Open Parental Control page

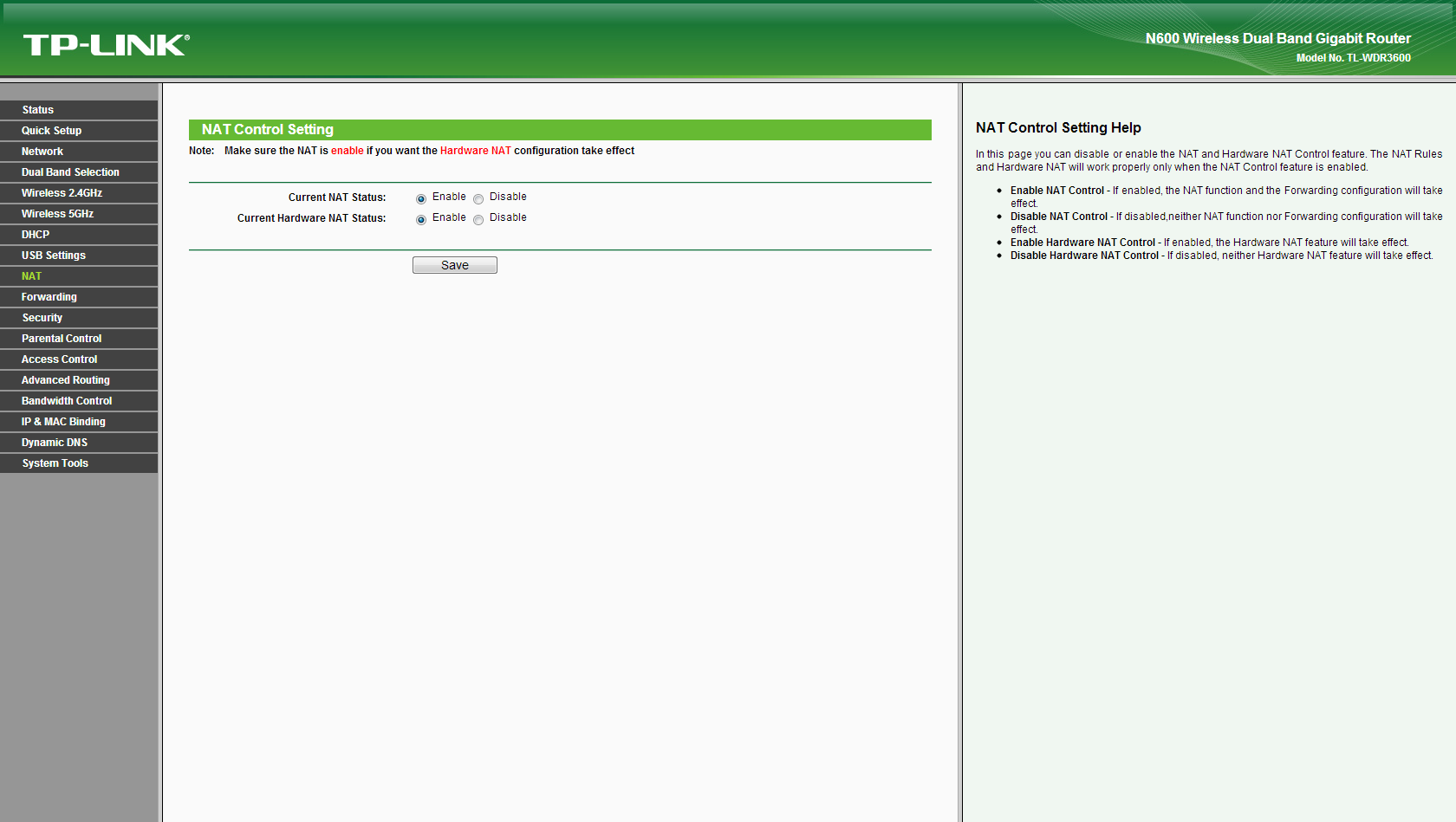[79, 339]
